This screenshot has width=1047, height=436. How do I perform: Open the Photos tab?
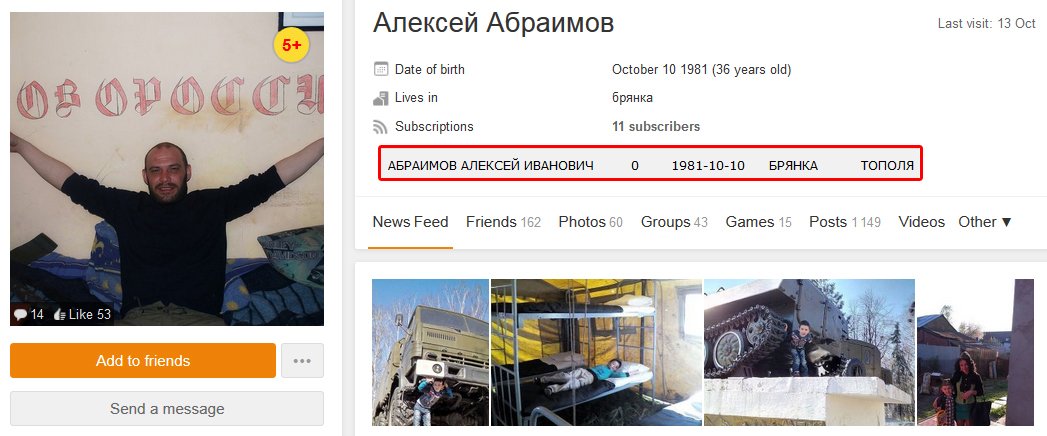(591, 222)
